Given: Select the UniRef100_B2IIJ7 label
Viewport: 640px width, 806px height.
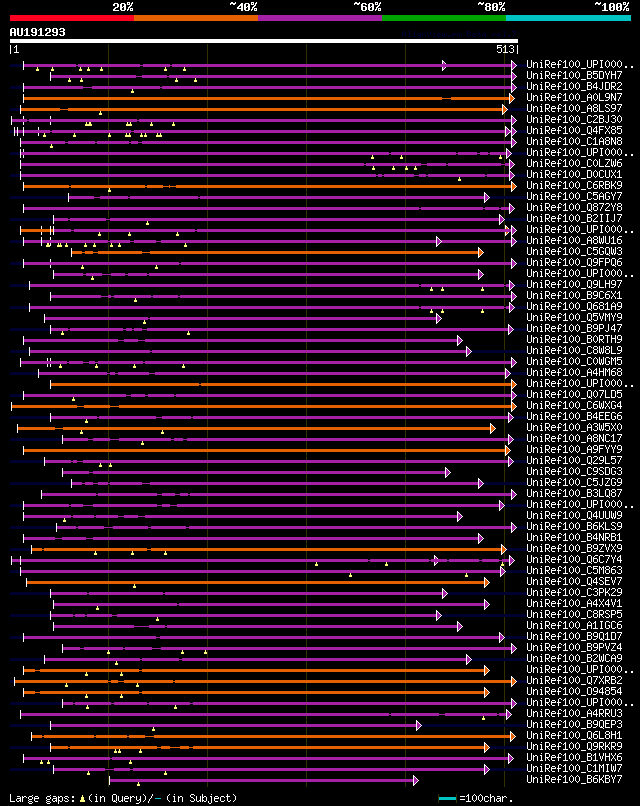Looking at the screenshot, I should [x=574, y=218].
